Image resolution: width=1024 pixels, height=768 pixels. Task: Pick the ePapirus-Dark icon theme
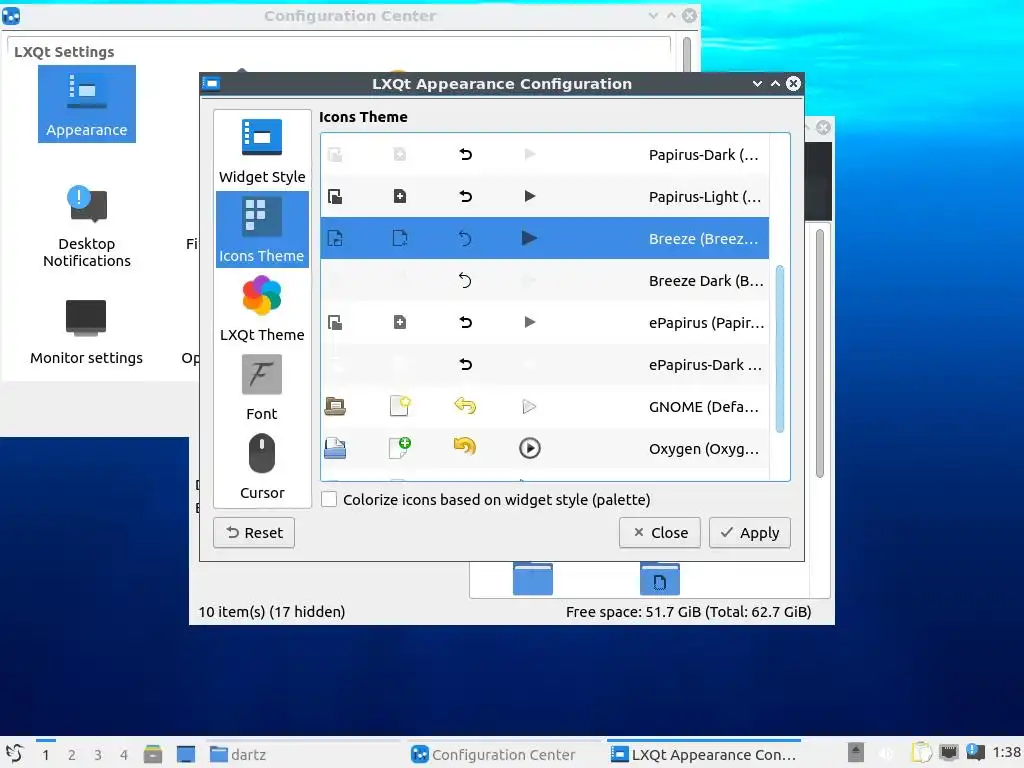545,364
